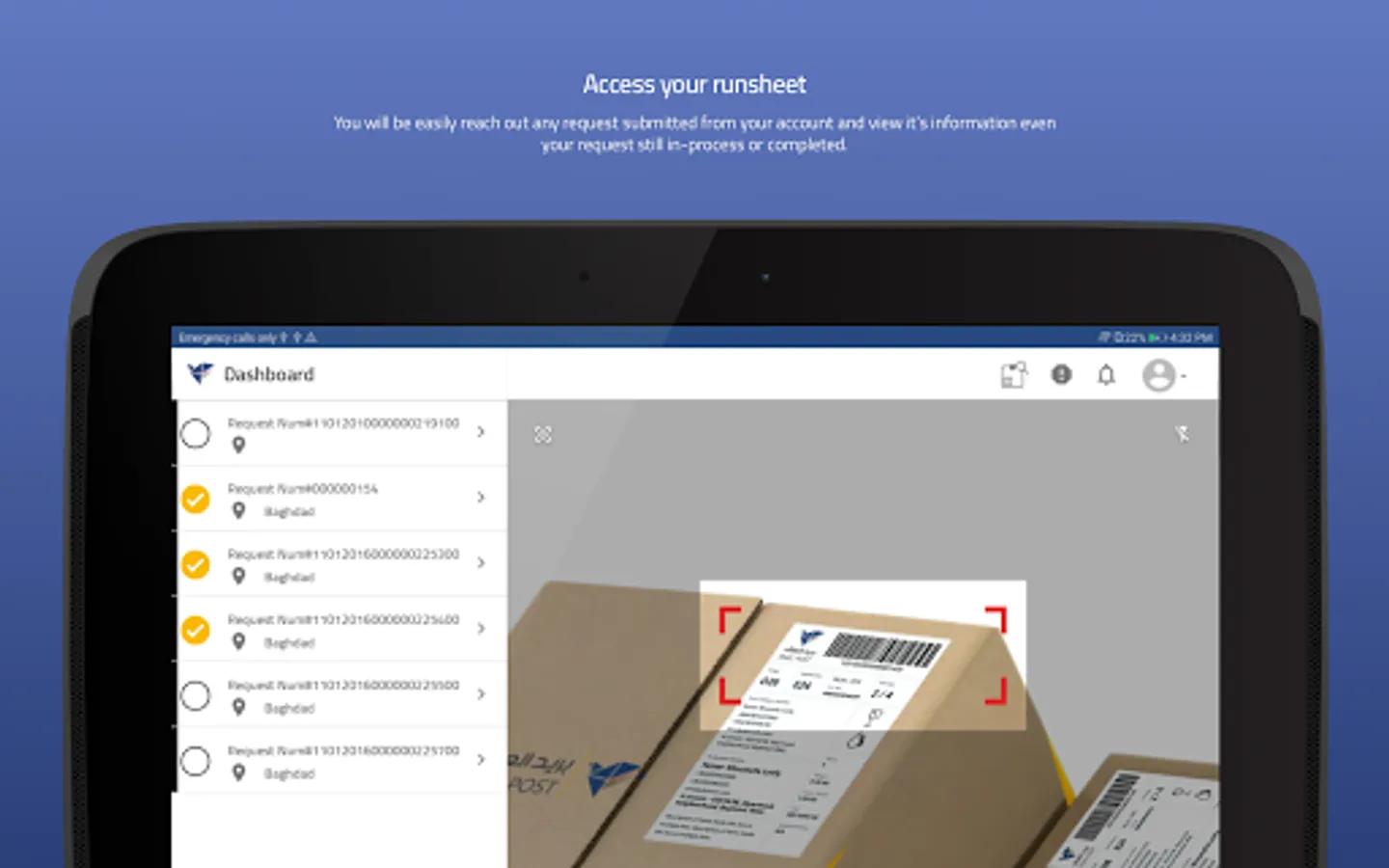
Task: Open the user profile avatar
Action: pos(1158,375)
